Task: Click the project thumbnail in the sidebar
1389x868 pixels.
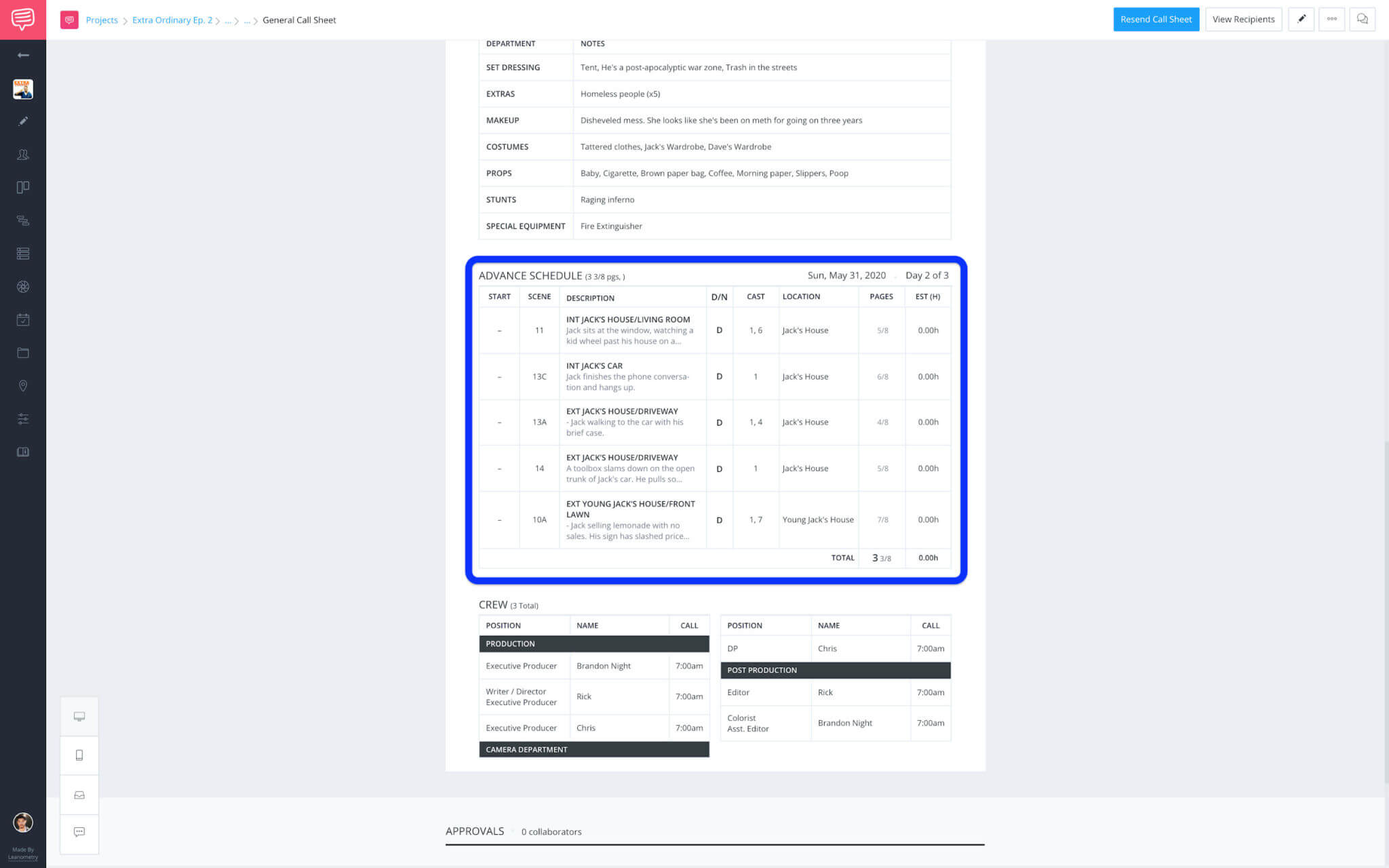Action: [x=23, y=88]
